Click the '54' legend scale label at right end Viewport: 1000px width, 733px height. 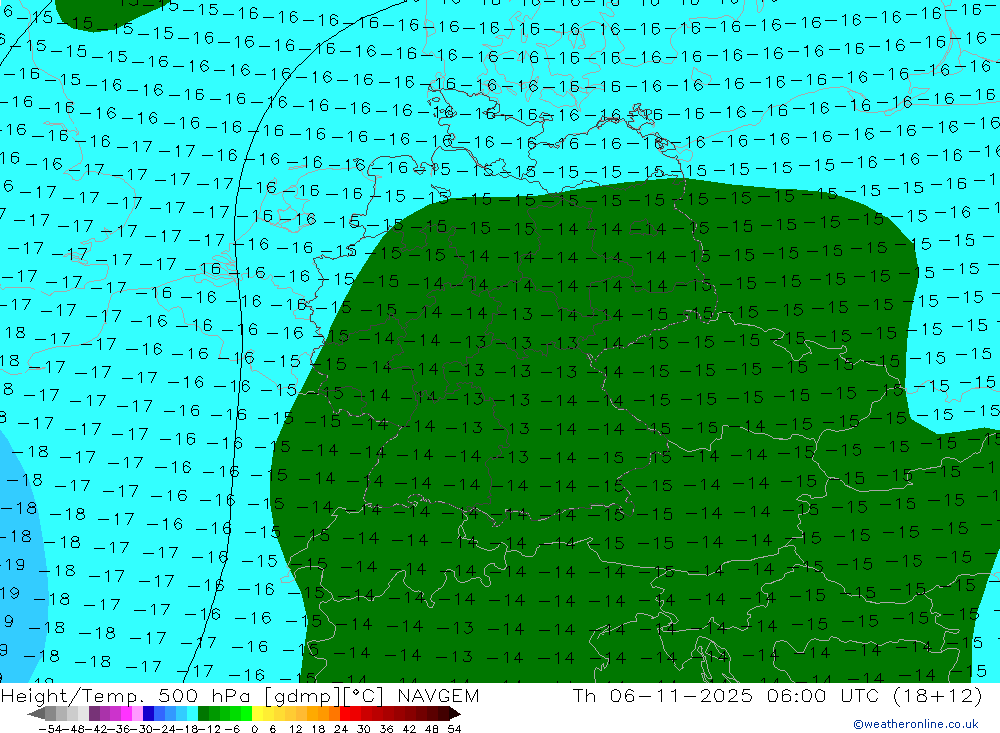coord(454,729)
